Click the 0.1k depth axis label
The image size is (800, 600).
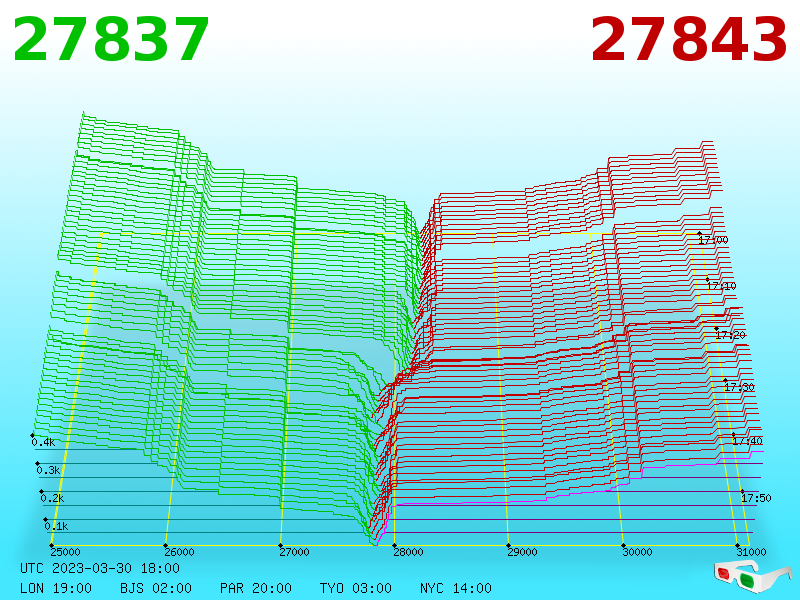click(57, 526)
